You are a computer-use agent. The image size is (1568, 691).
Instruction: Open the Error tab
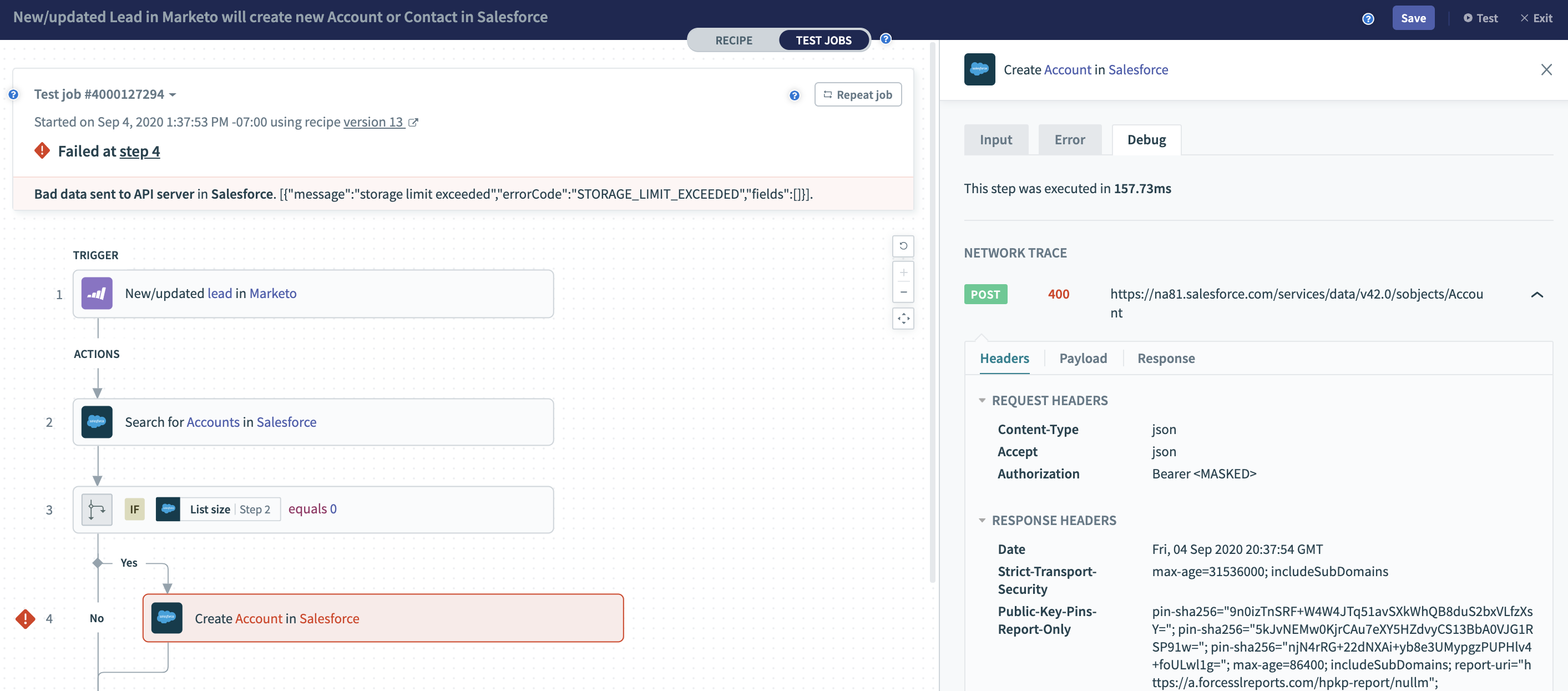(1070, 139)
